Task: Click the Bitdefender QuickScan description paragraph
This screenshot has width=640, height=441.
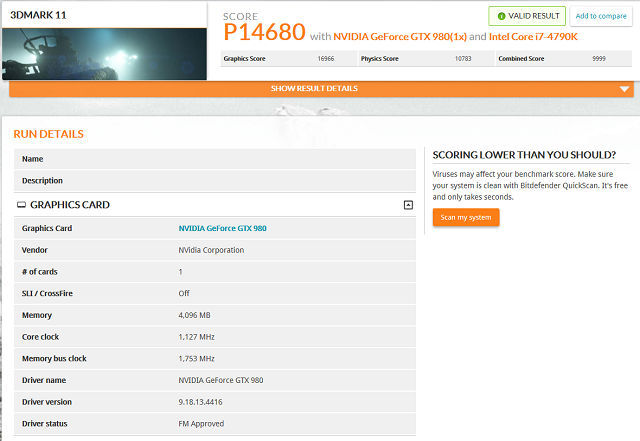Action: point(530,185)
